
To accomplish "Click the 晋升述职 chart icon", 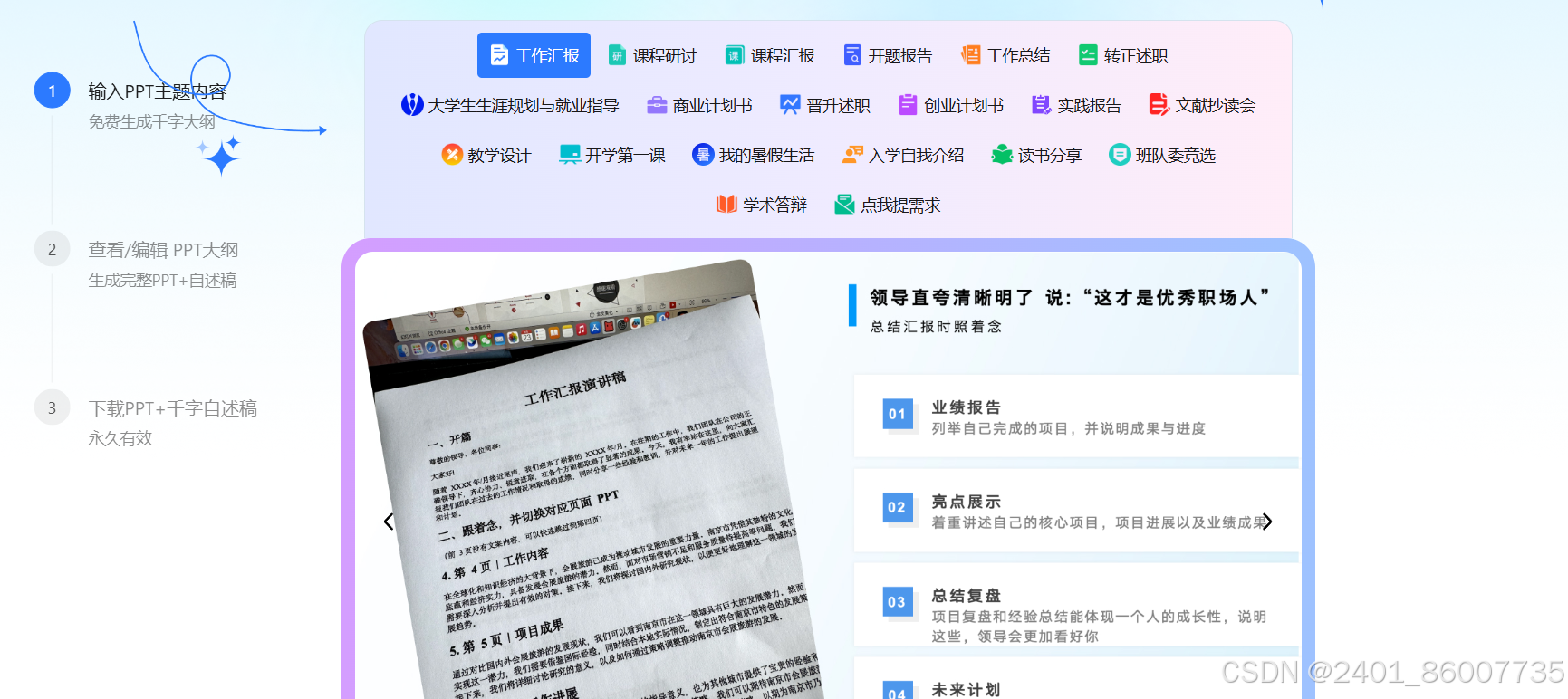I will point(791,105).
